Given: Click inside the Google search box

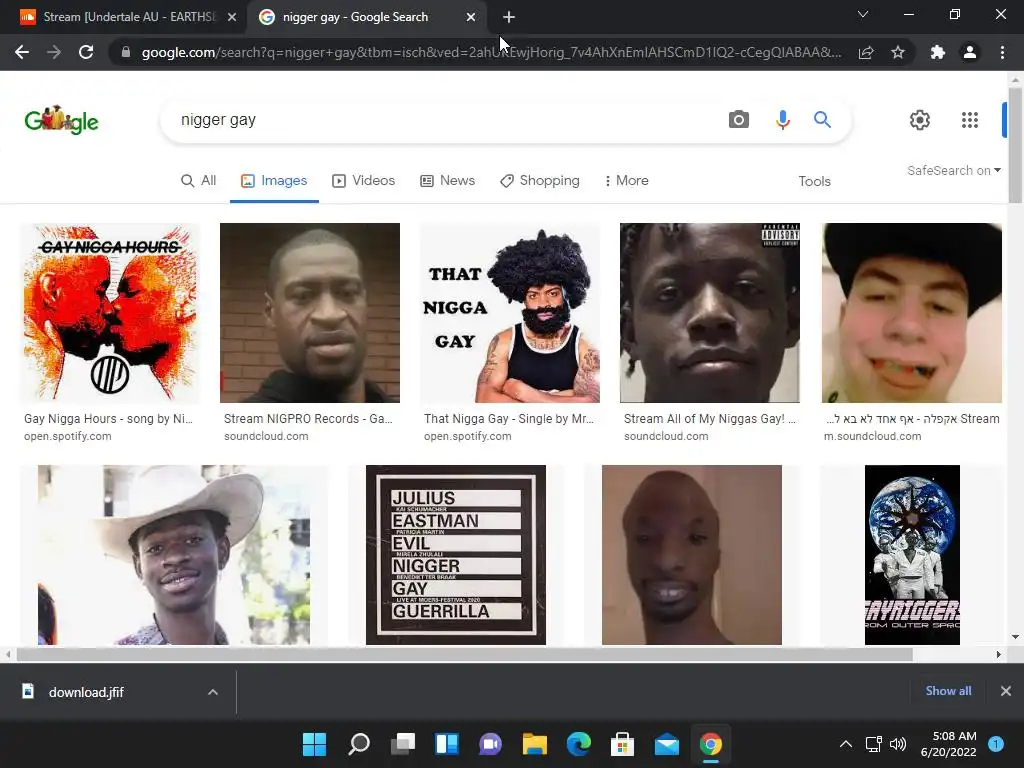Looking at the screenshot, I should [x=444, y=120].
